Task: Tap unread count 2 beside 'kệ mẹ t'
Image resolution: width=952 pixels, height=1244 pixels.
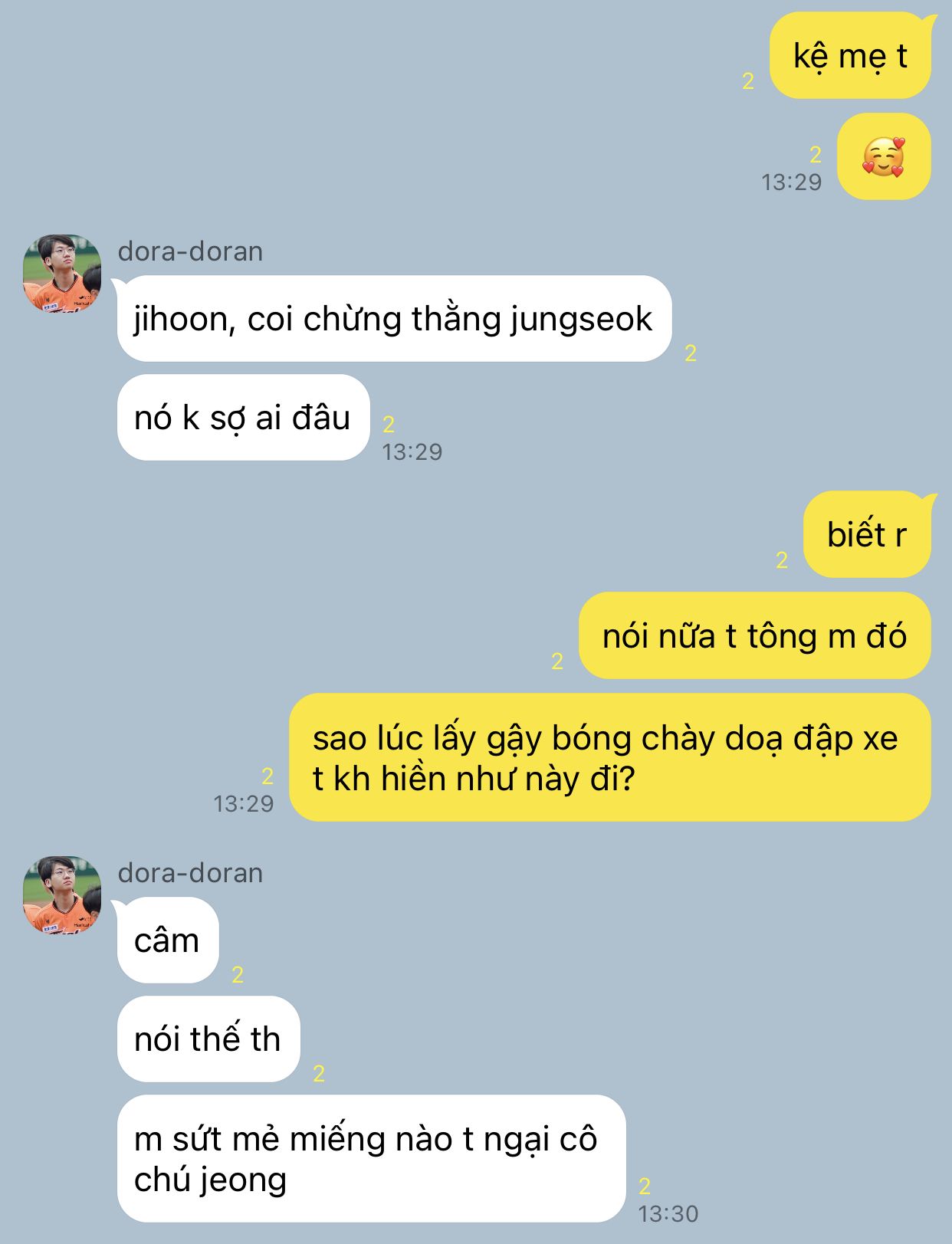Action: point(749,80)
